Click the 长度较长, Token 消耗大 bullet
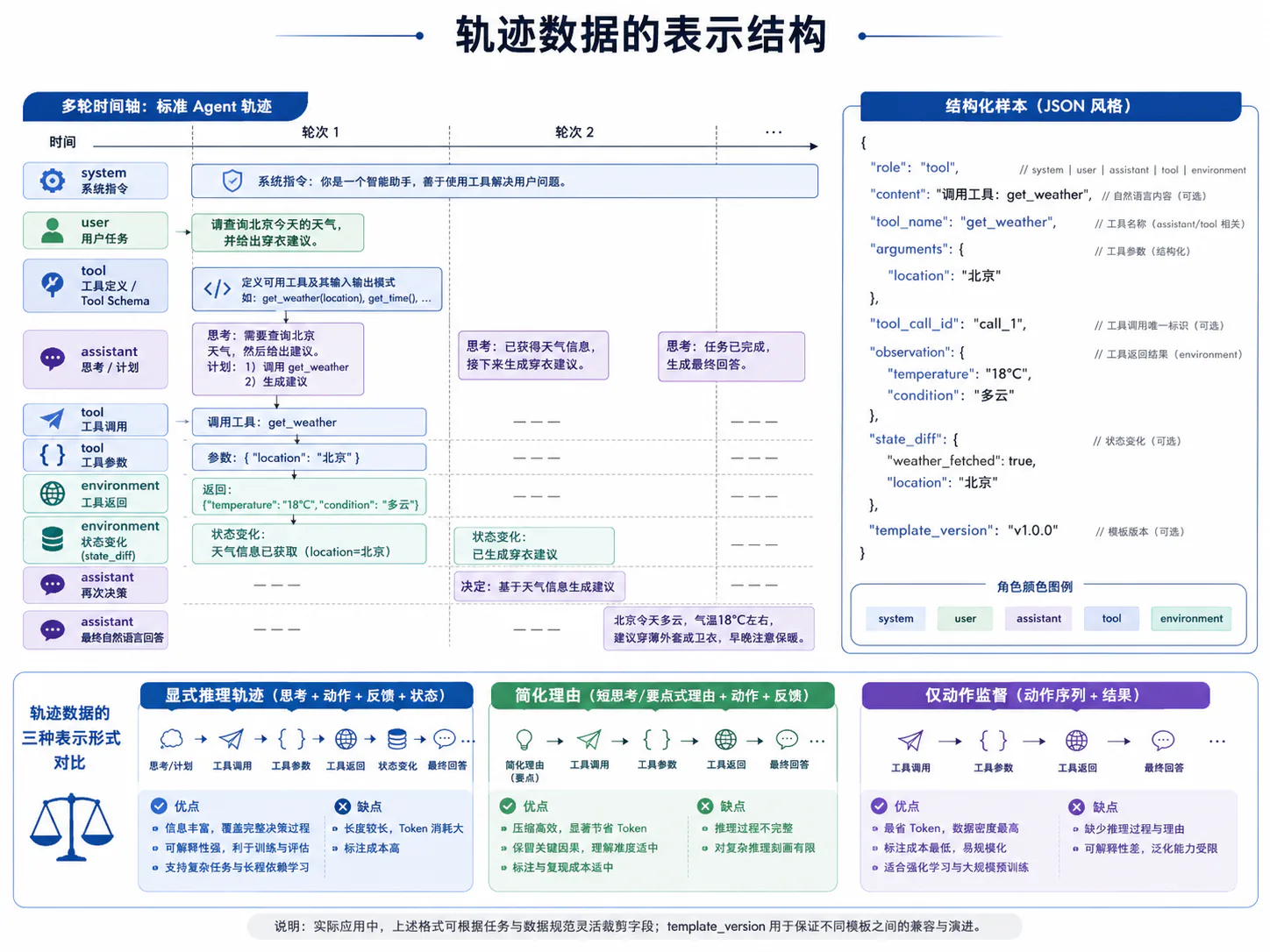This screenshot has height=952, width=1270. [403, 828]
